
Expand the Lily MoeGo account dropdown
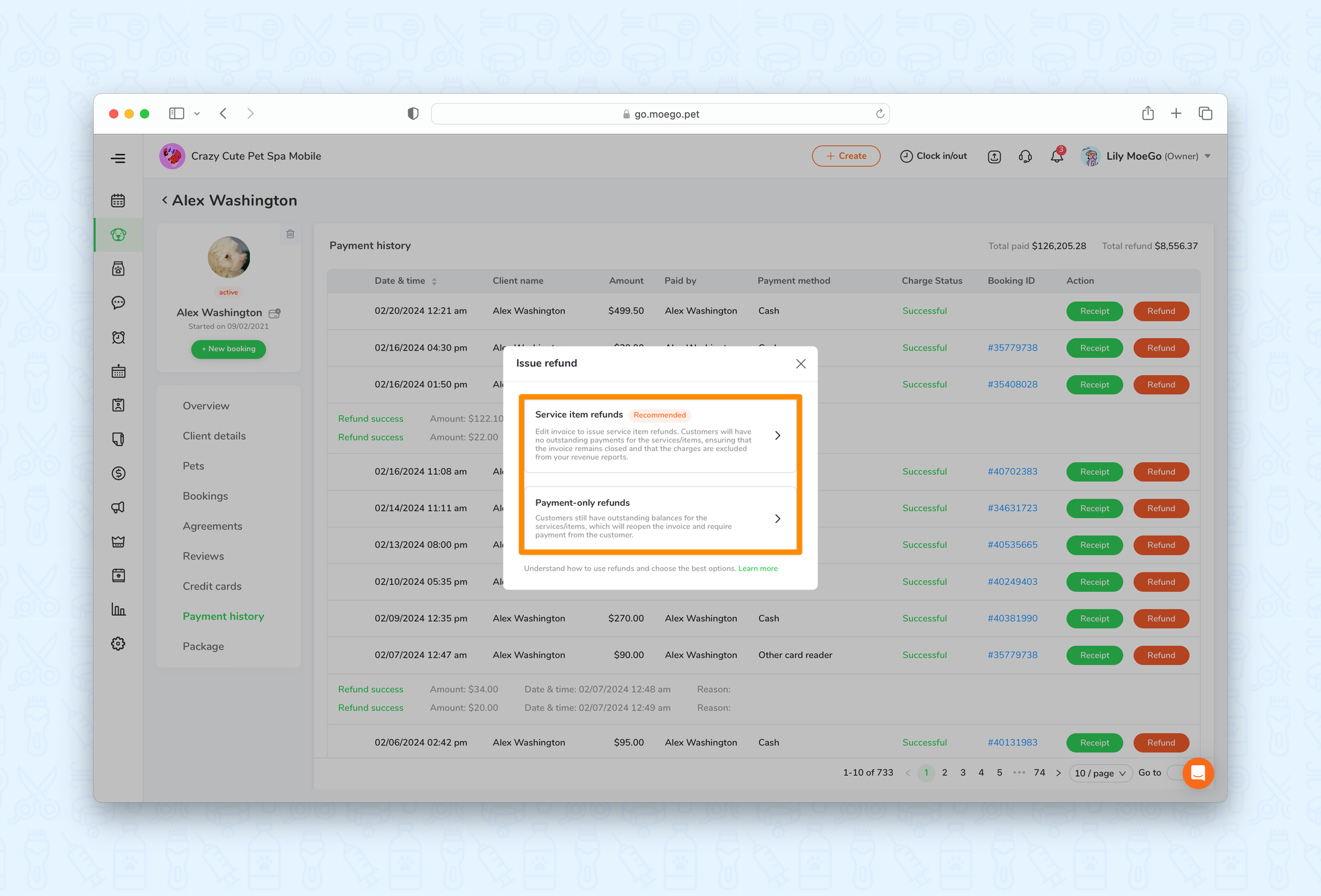click(1207, 156)
